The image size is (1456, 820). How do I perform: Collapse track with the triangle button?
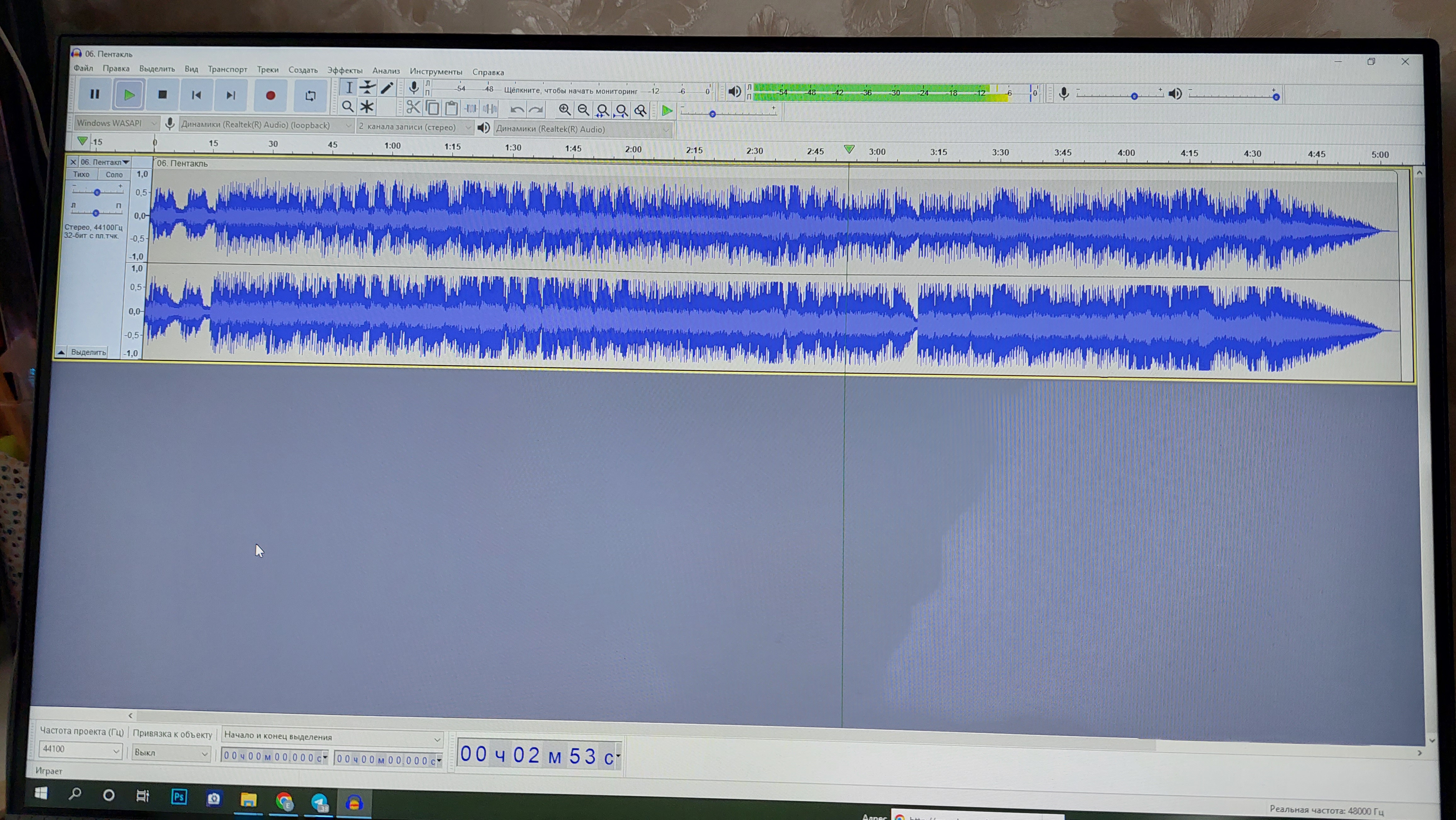[x=61, y=352]
